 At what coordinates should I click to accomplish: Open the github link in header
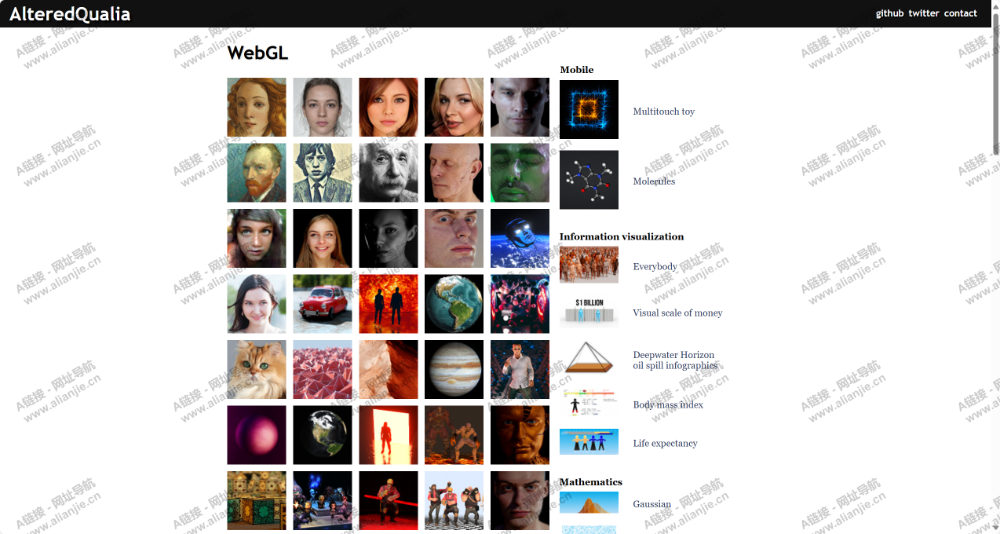pos(889,13)
